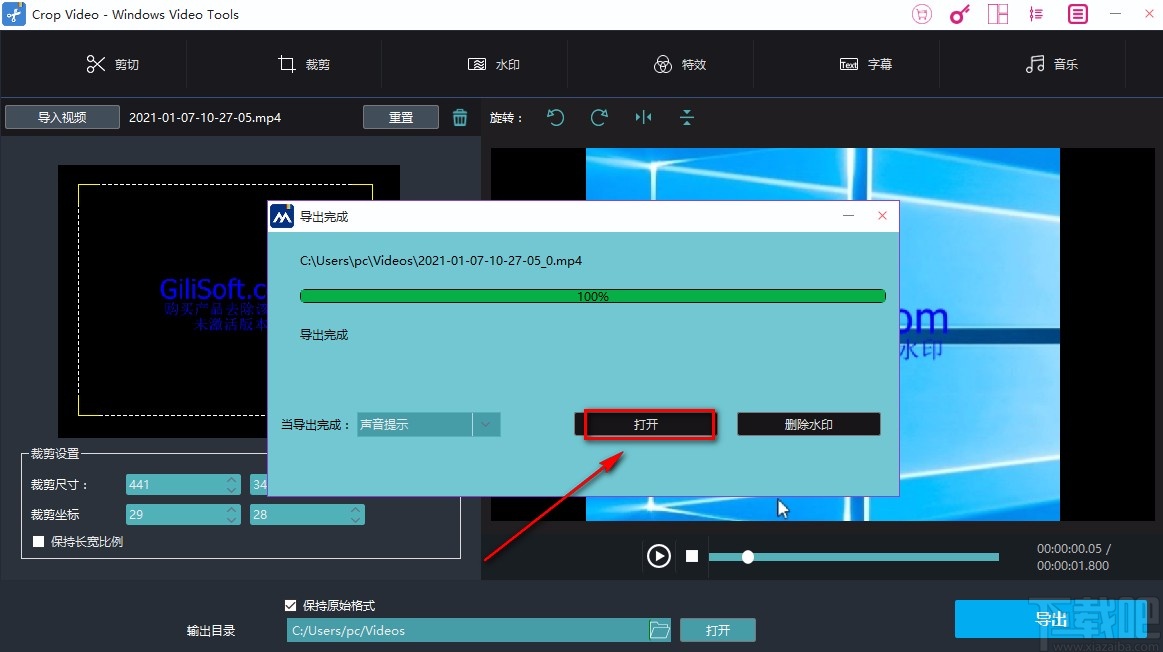Click the 删除水印 button
Viewport: 1163px width, 652px height.
808,423
